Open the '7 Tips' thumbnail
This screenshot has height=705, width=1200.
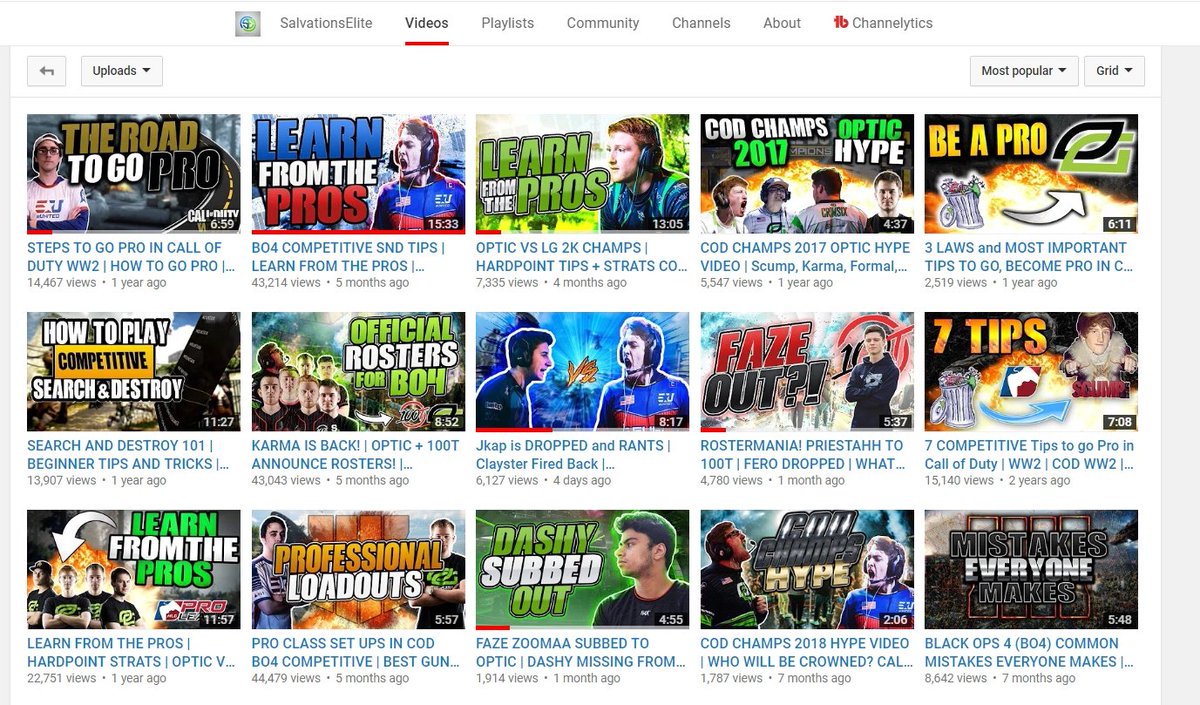1031,372
